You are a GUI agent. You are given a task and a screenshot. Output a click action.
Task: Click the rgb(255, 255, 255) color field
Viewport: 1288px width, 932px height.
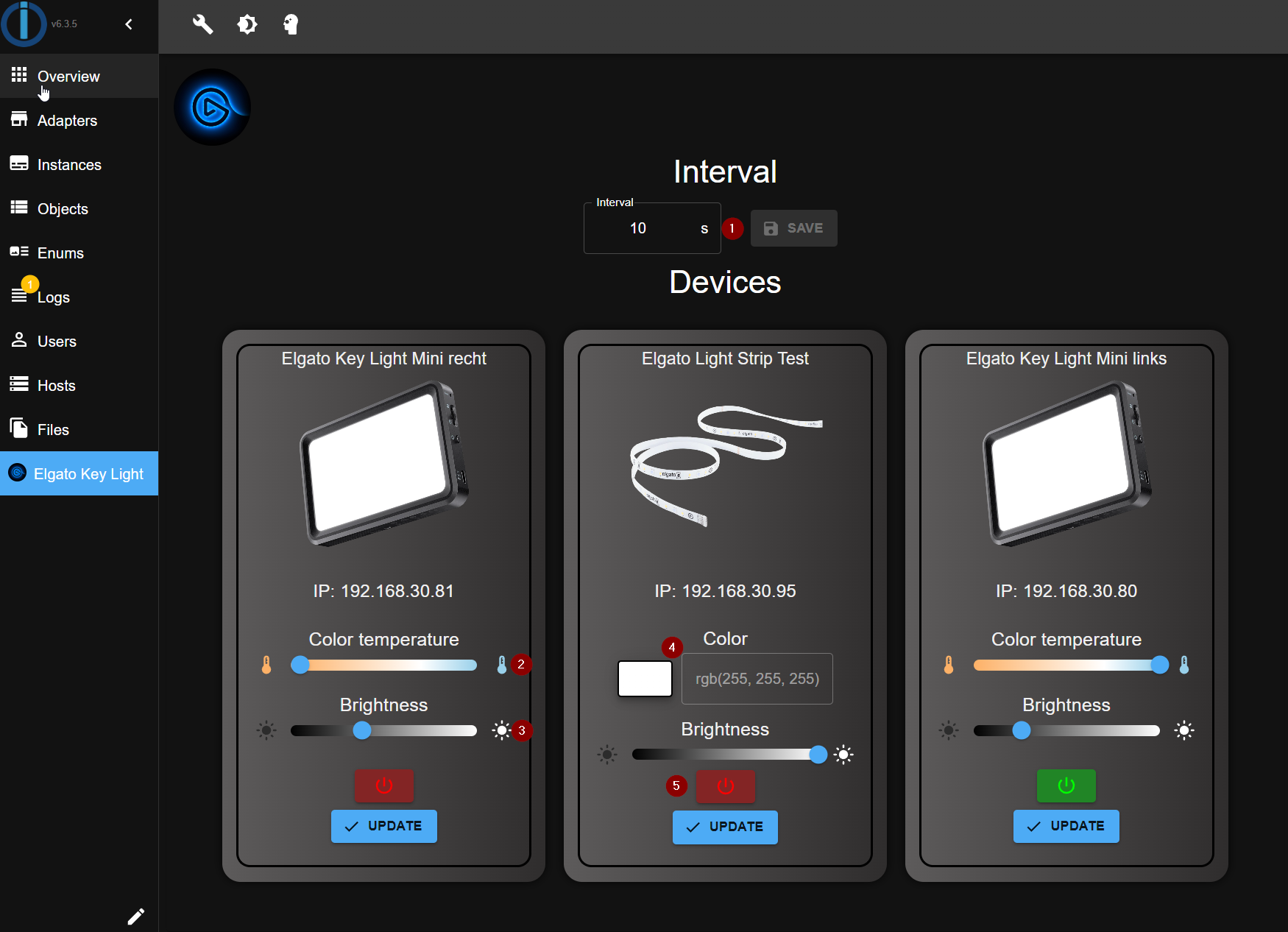point(757,679)
